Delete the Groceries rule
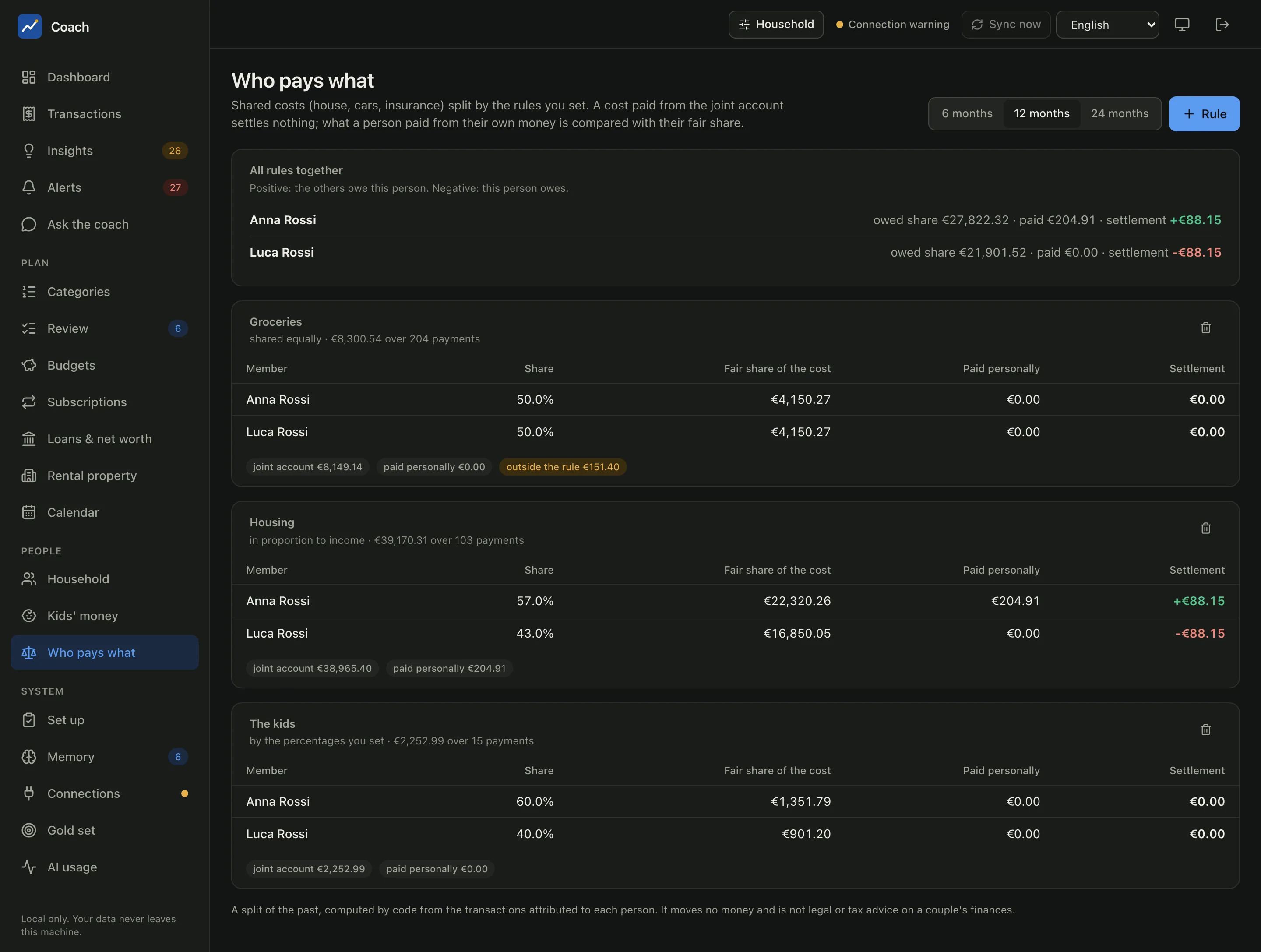This screenshot has height=952, width=1261. [1206, 328]
